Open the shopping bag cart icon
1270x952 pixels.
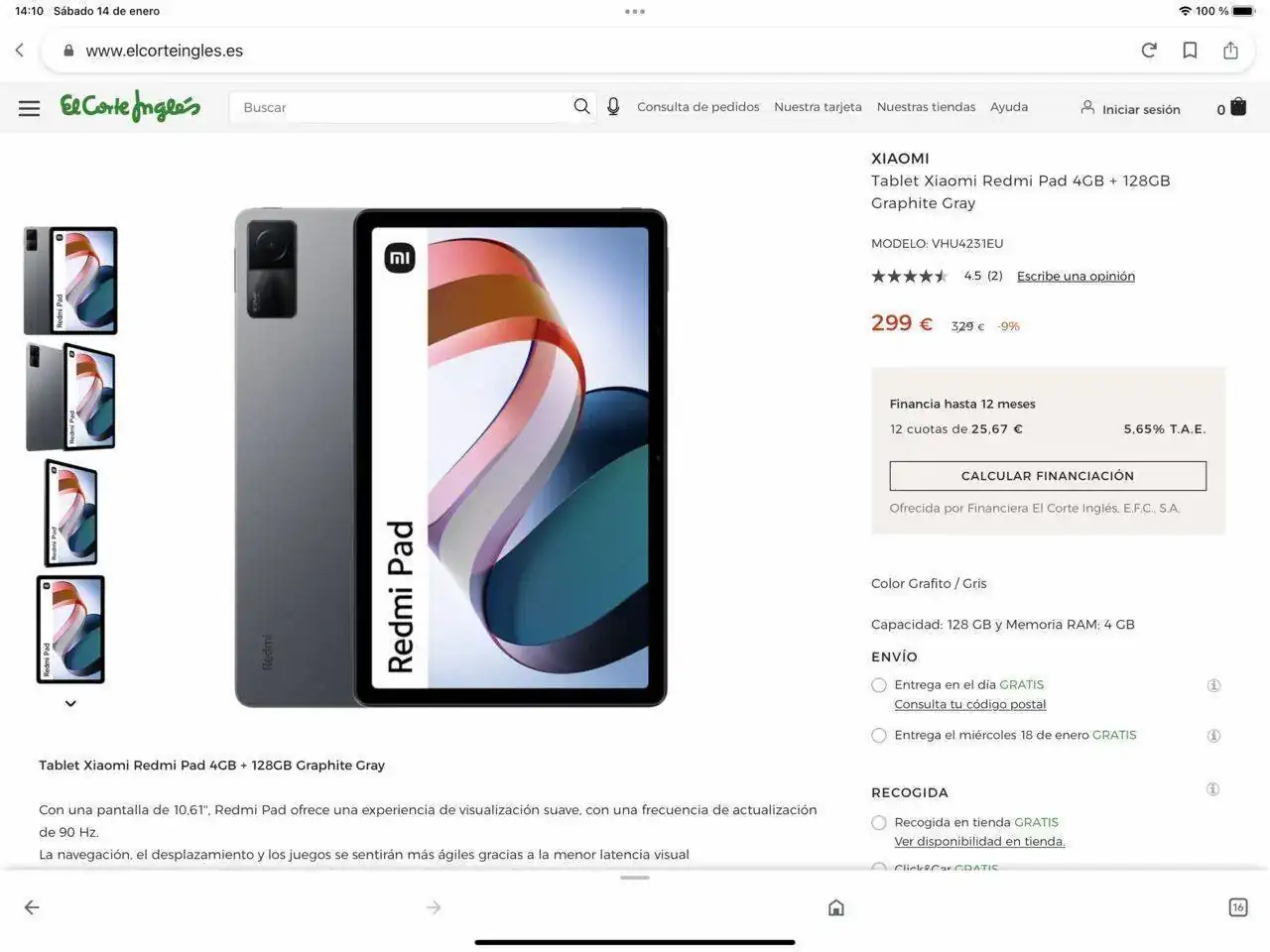[1238, 107]
